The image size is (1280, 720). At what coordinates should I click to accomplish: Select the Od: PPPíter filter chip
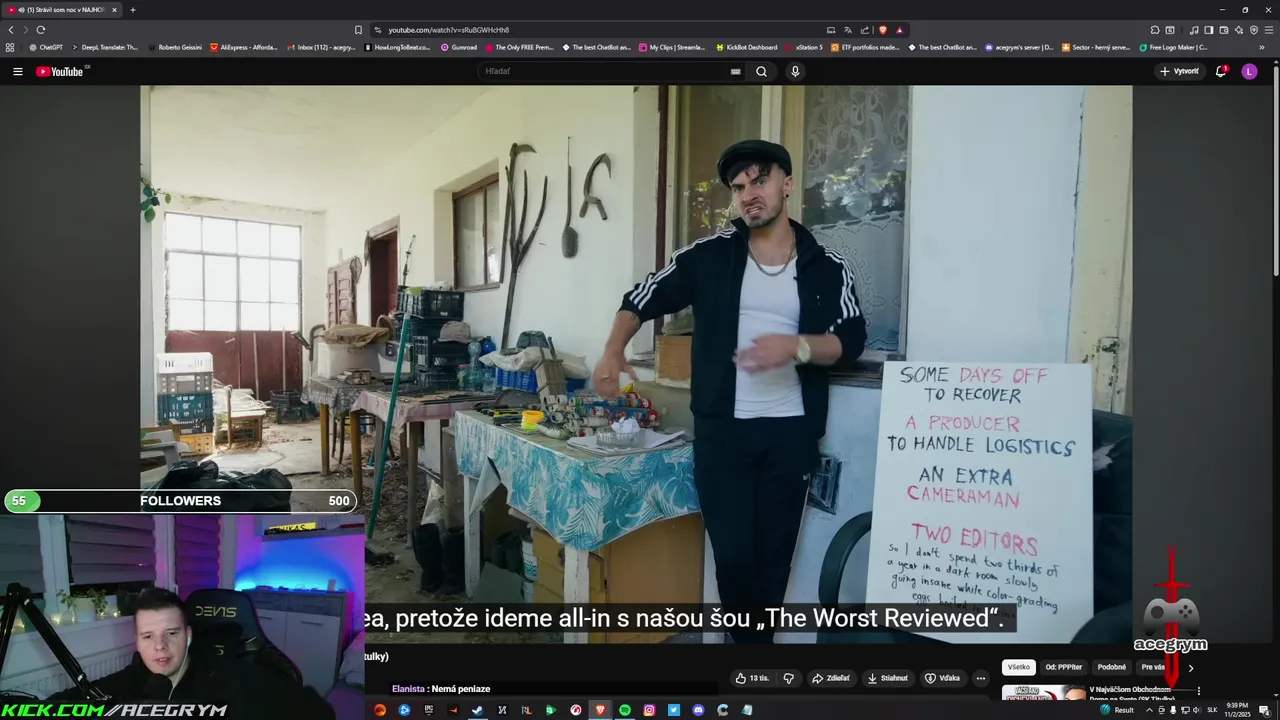pyautogui.click(x=1064, y=667)
